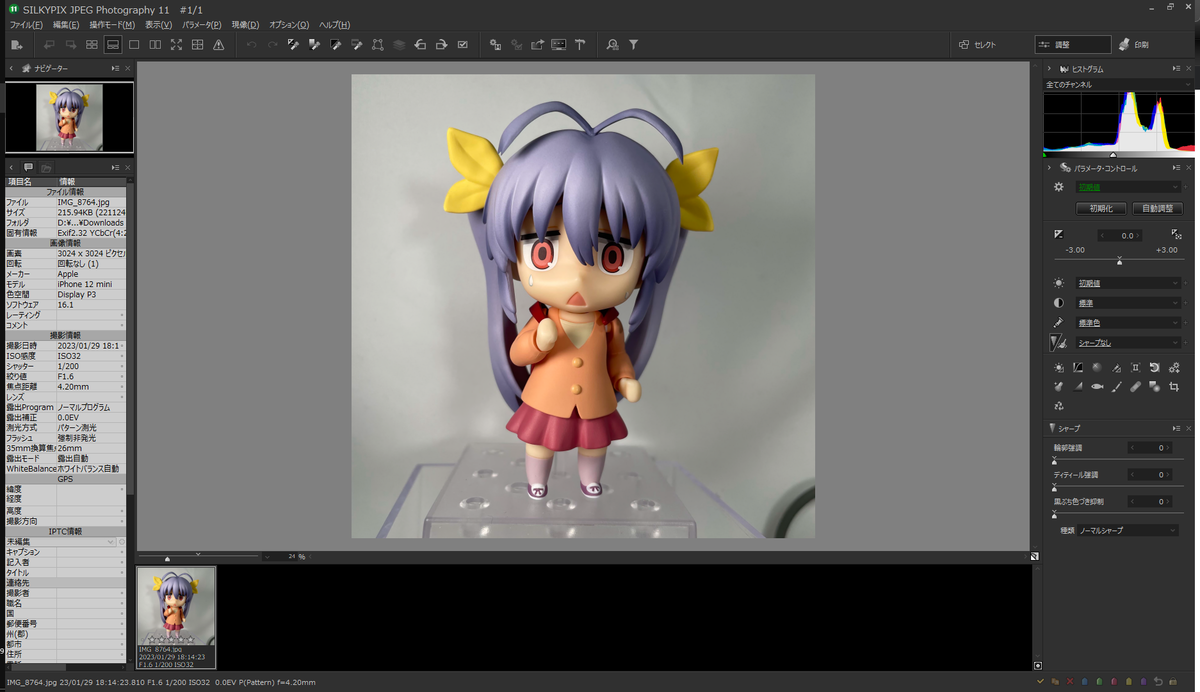Adjust the exposure bias slider handle

[1119, 261]
